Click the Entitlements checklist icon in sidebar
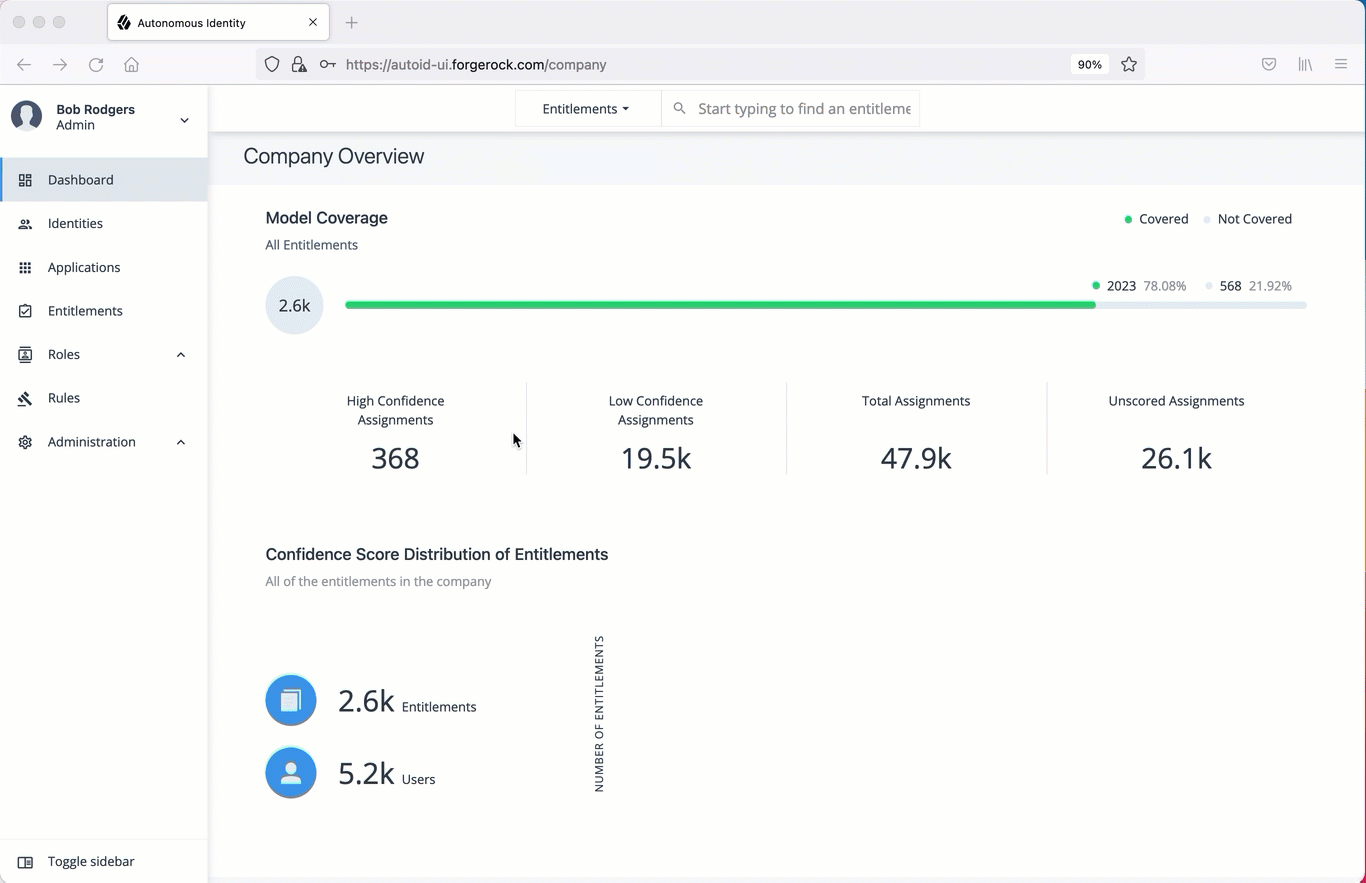Viewport: 1366px width, 883px height. [x=26, y=311]
